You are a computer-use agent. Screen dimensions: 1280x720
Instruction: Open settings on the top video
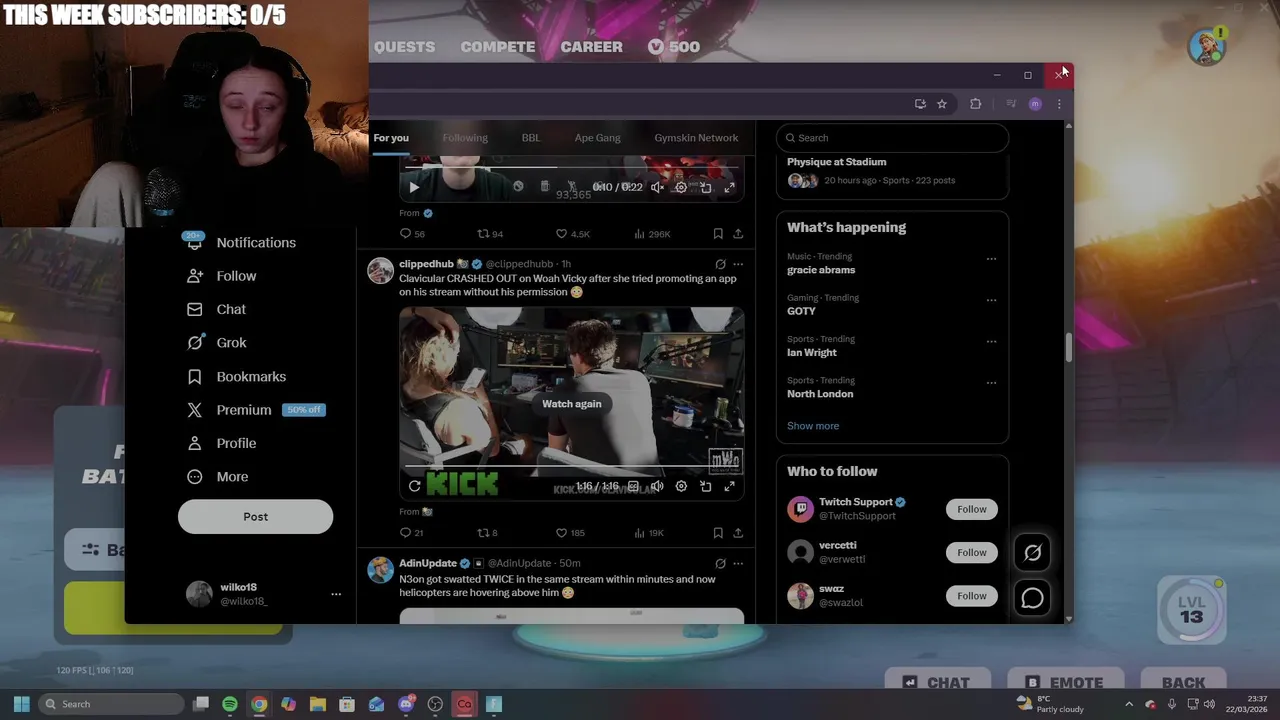click(681, 187)
